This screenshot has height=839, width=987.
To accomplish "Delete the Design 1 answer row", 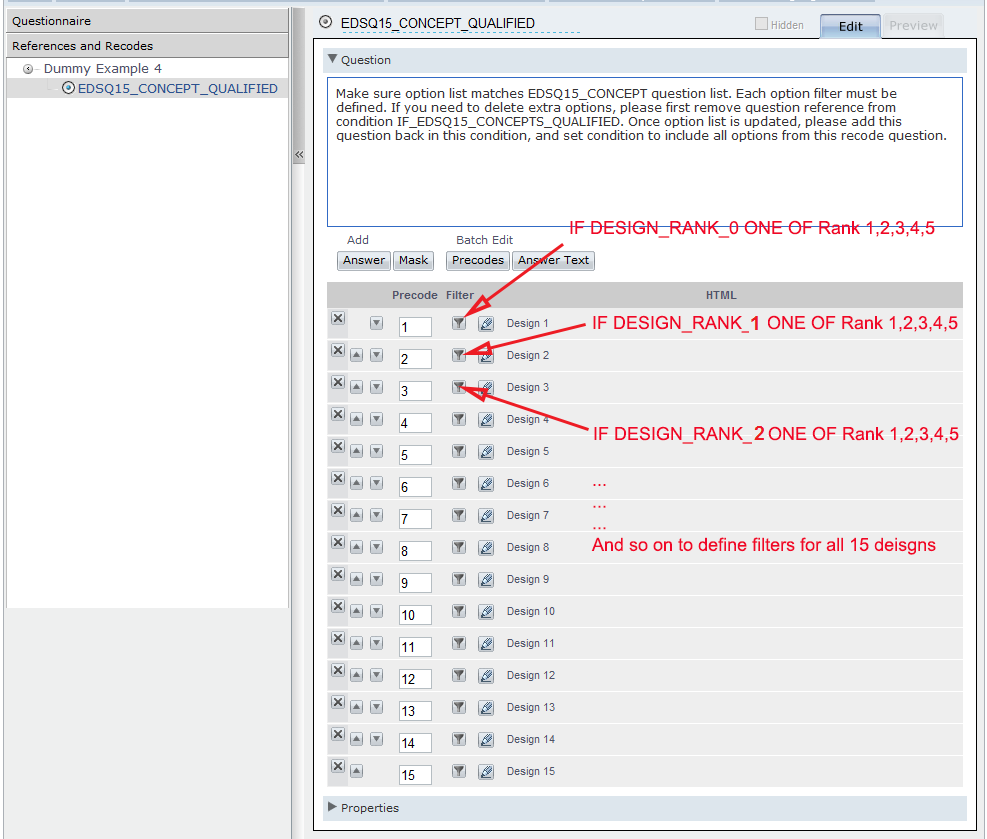I will click(338, 318).
